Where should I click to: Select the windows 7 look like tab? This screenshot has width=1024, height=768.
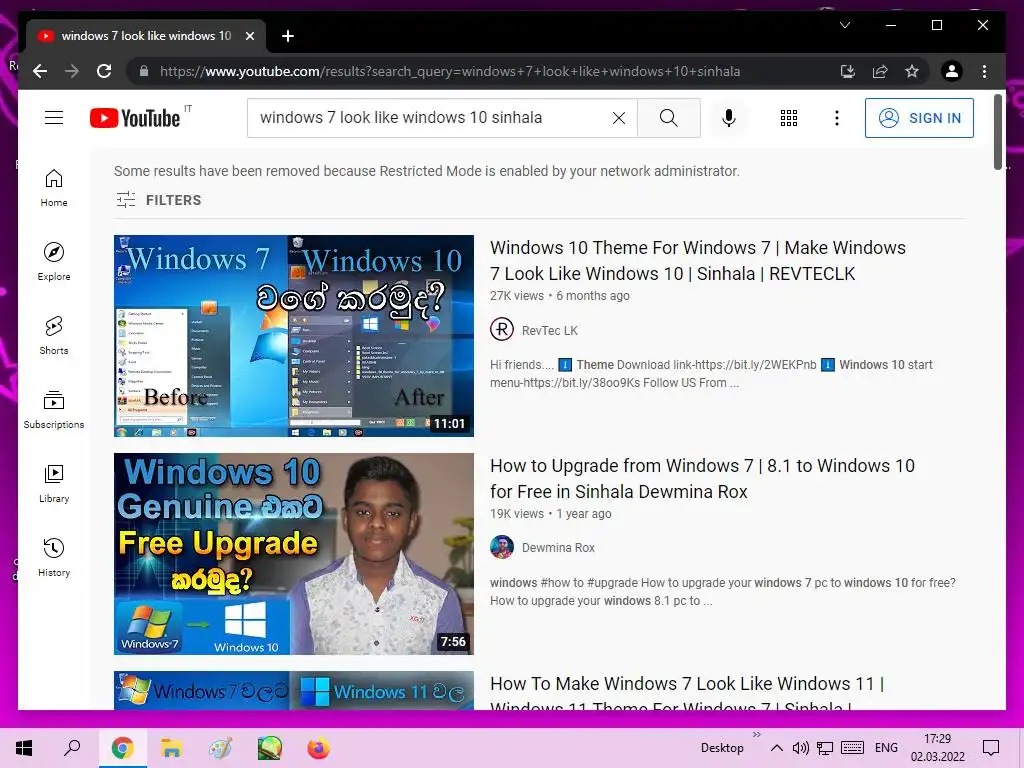[x=146, y=36]
